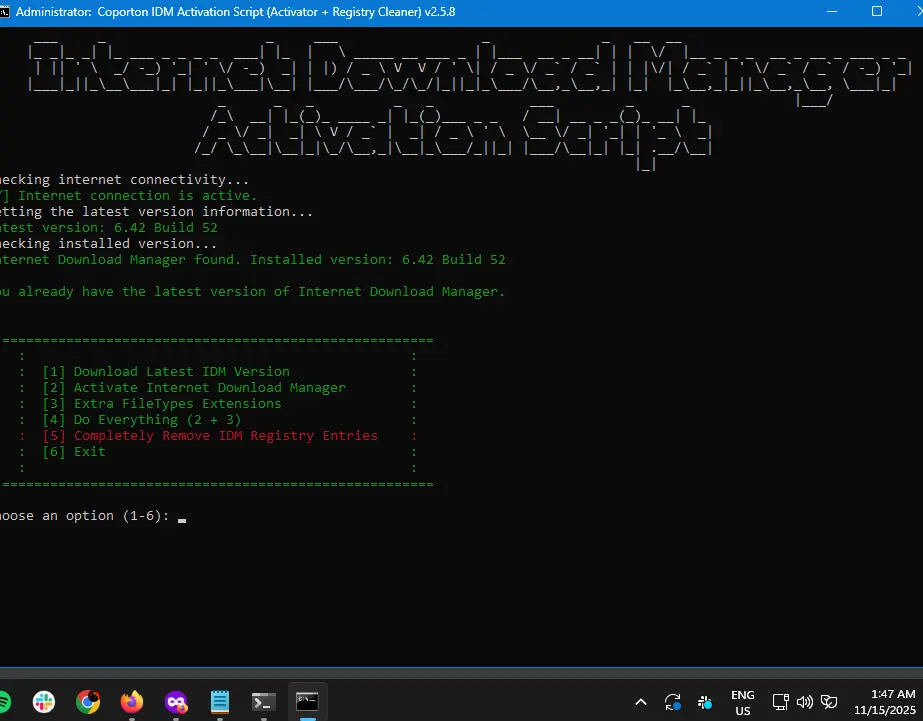
Task: Open the volume speaker tray icon
Action: [804, 702]
